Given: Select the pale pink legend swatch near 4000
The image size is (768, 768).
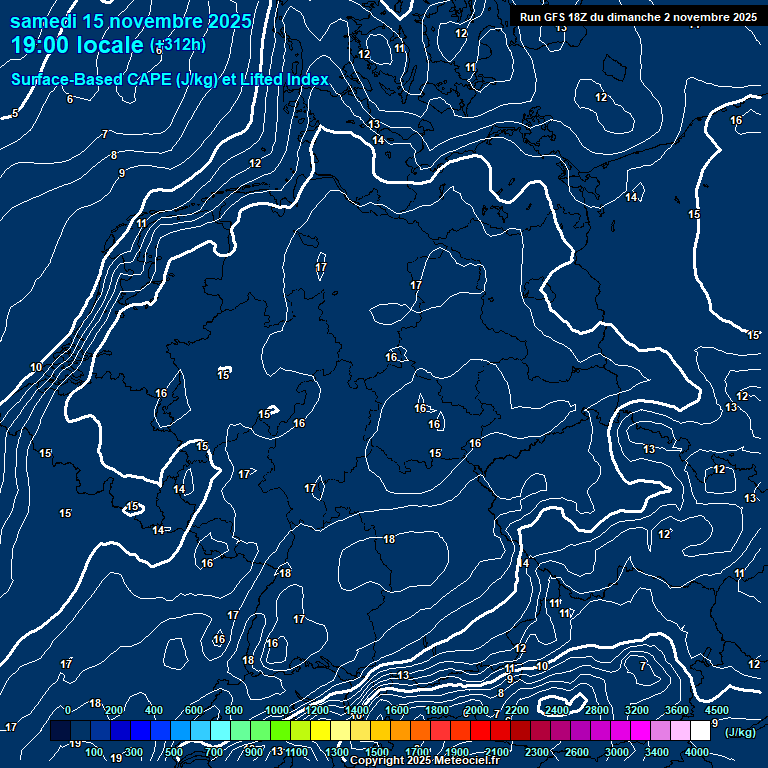Looking at the screenshot, I should click(680, 730).
